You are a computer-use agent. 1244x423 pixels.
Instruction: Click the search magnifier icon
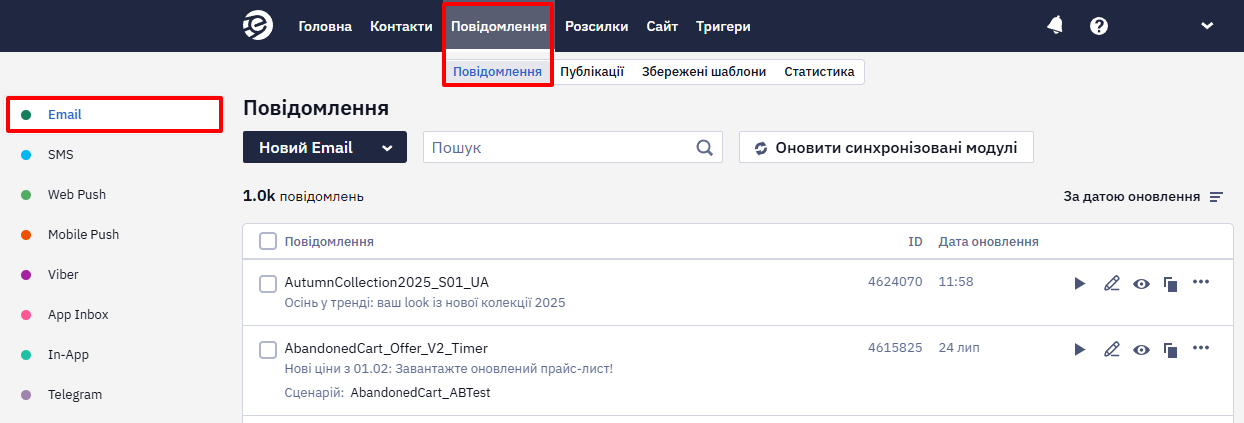point(705,148)
